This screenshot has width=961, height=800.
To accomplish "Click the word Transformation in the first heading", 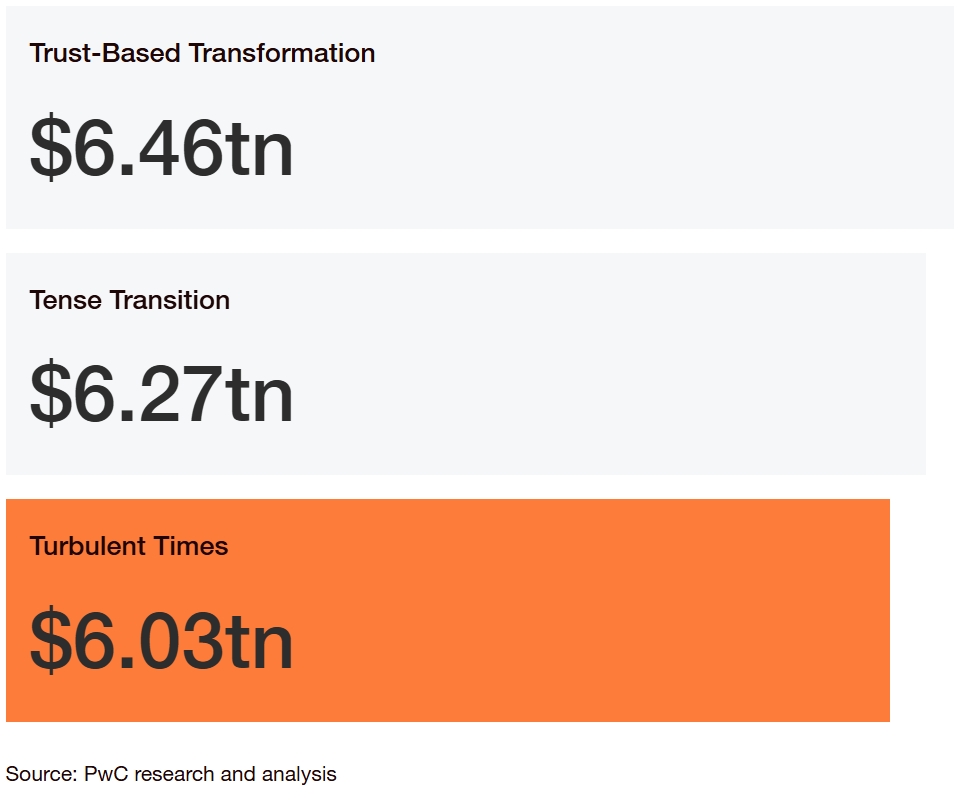I will [282, 53].
